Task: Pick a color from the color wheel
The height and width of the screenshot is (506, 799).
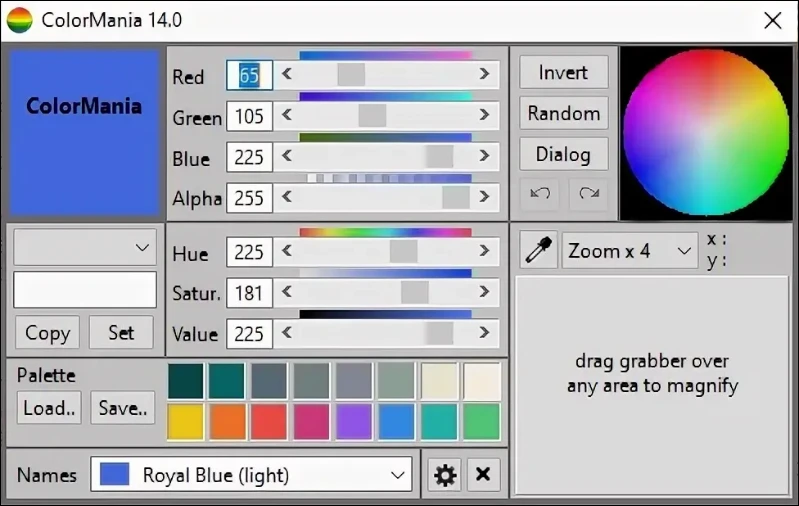Action: 706,132
